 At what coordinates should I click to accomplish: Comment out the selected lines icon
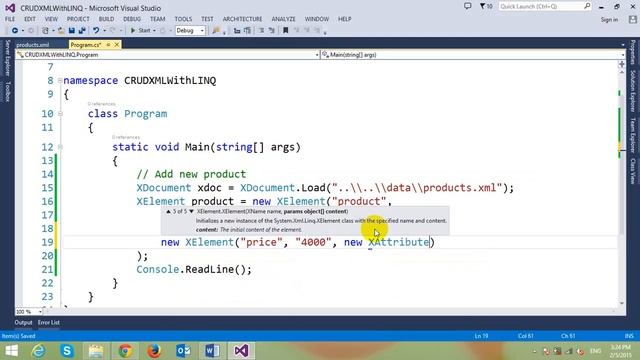point(261,31)
